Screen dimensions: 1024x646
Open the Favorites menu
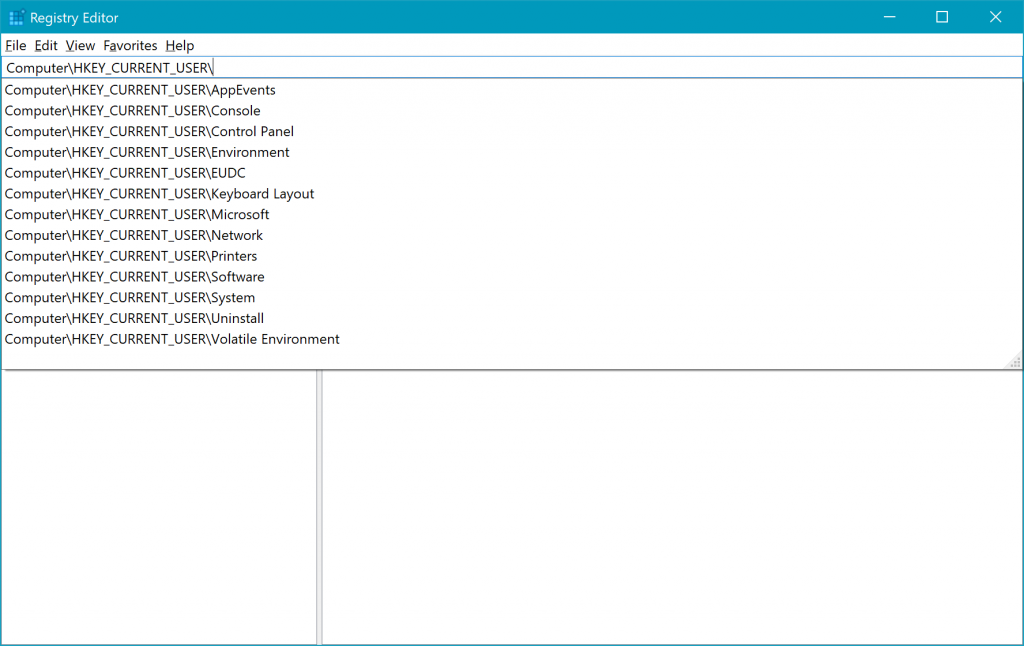point(130,45)
